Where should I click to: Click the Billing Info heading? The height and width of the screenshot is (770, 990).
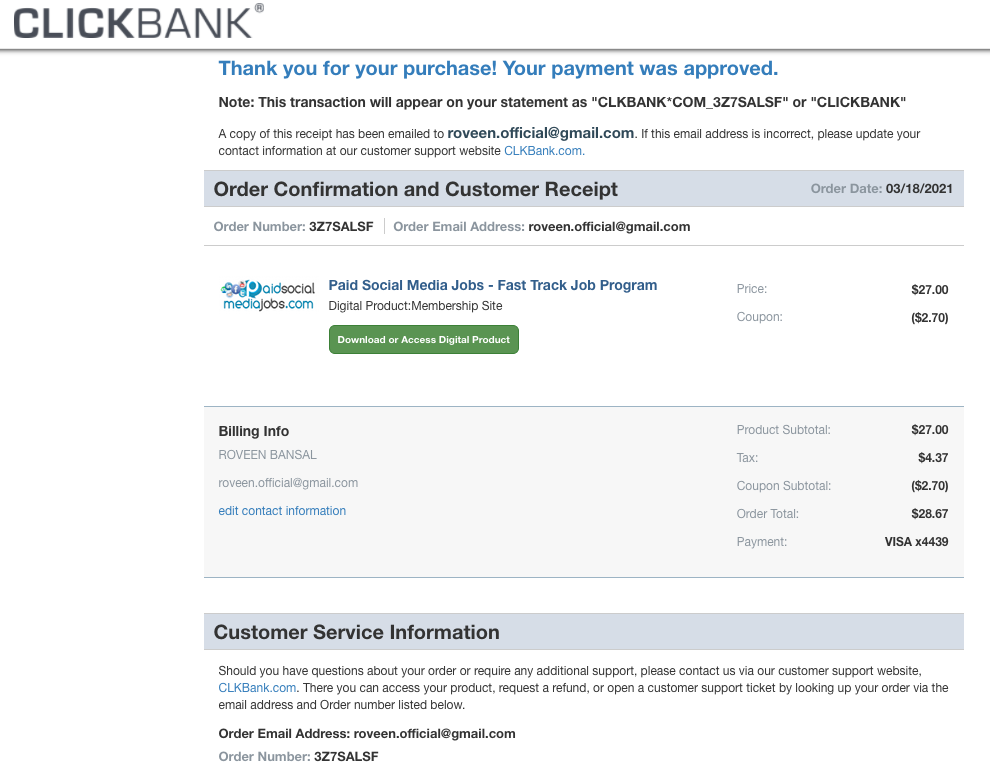pos(254,431)
